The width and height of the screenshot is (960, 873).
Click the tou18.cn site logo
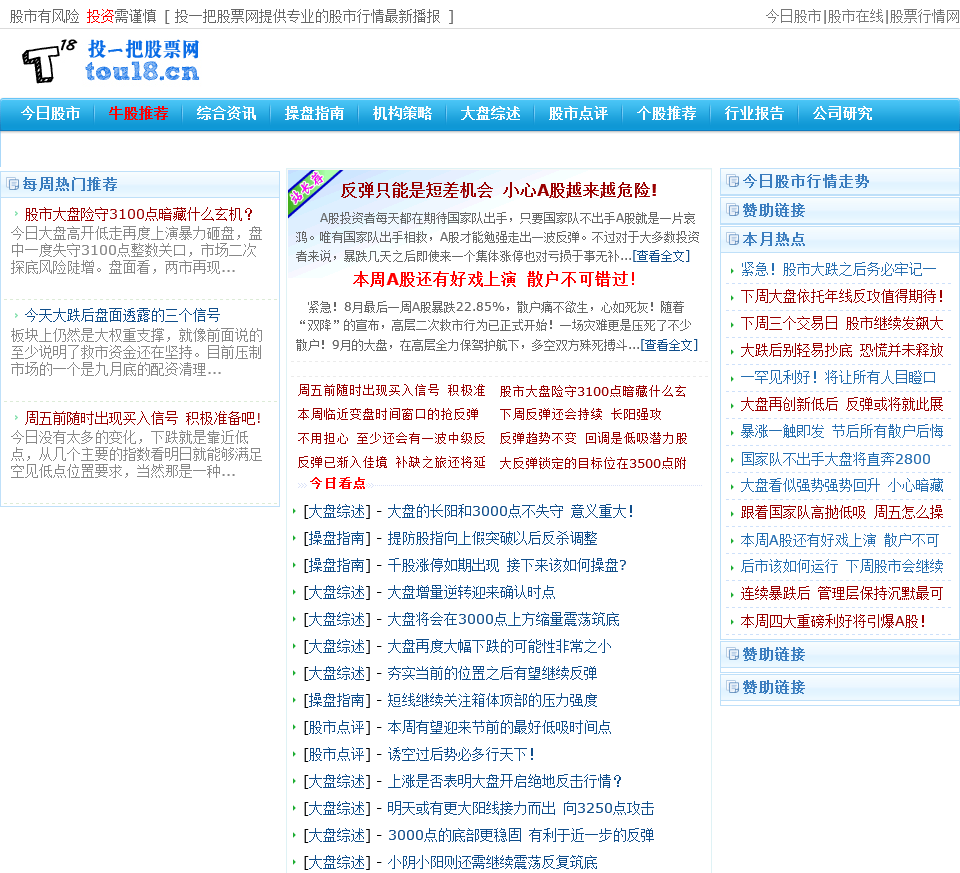point(110,61)
